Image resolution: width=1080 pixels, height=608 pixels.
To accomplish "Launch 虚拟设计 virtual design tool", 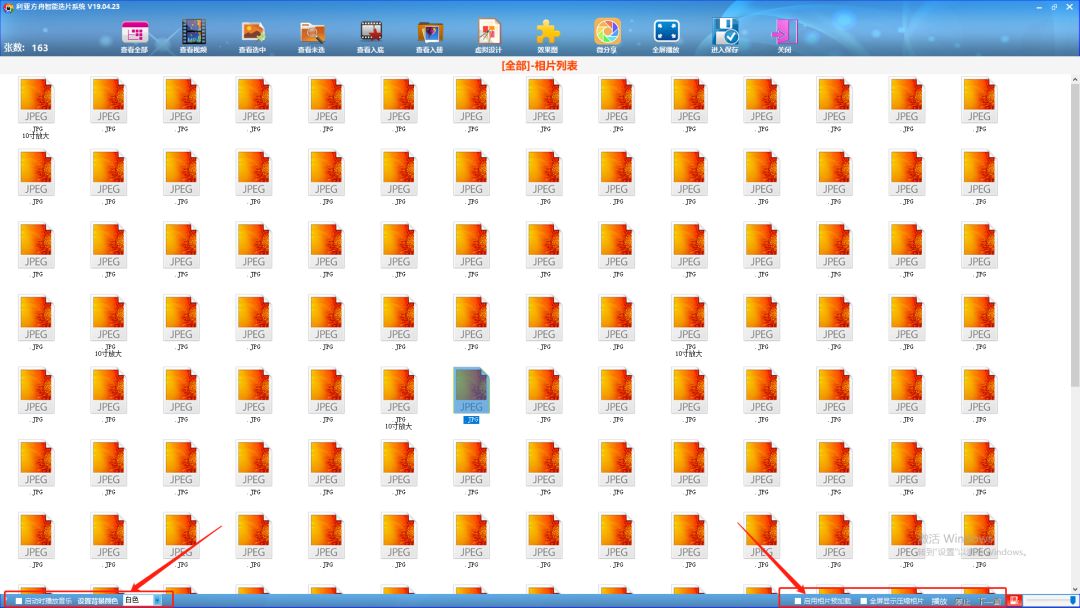I will (488, 36).
